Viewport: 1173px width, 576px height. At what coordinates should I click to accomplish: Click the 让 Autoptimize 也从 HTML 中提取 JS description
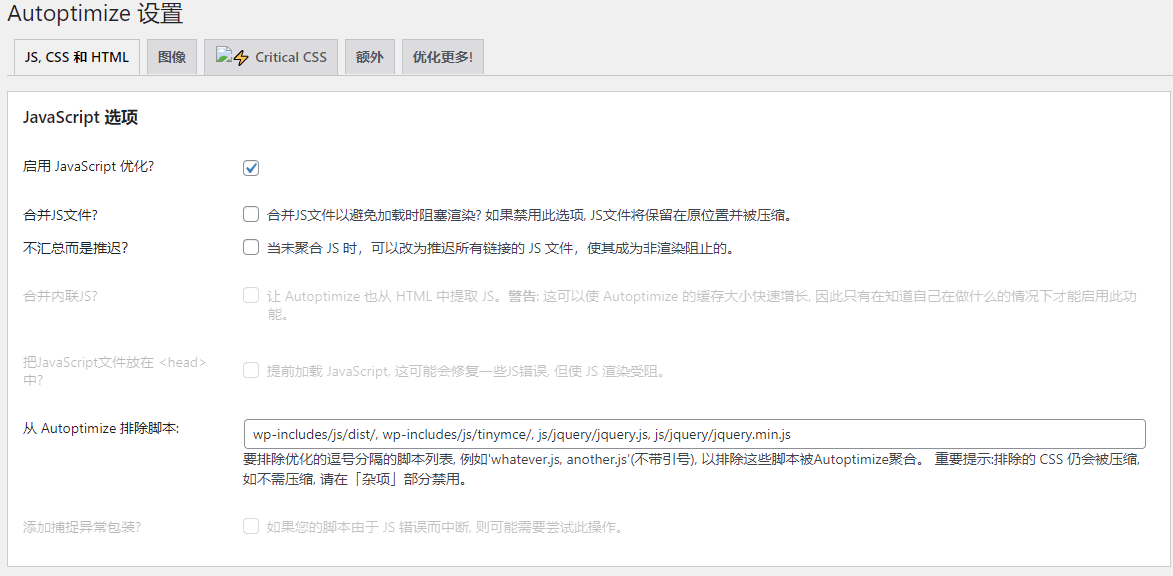pyautogui.click(x=702, y=305)
